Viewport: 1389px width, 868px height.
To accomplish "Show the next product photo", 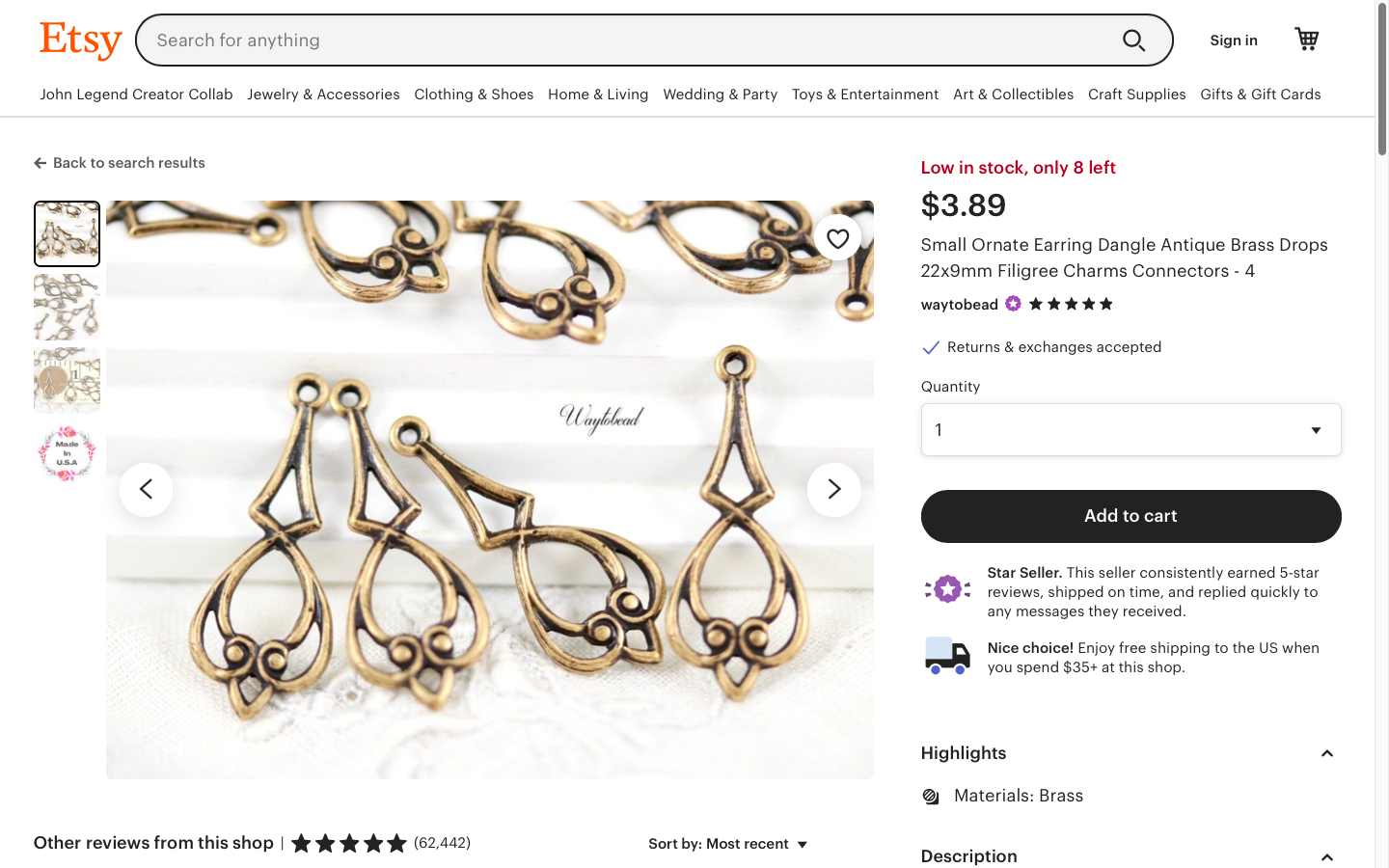I will point(833,490).
